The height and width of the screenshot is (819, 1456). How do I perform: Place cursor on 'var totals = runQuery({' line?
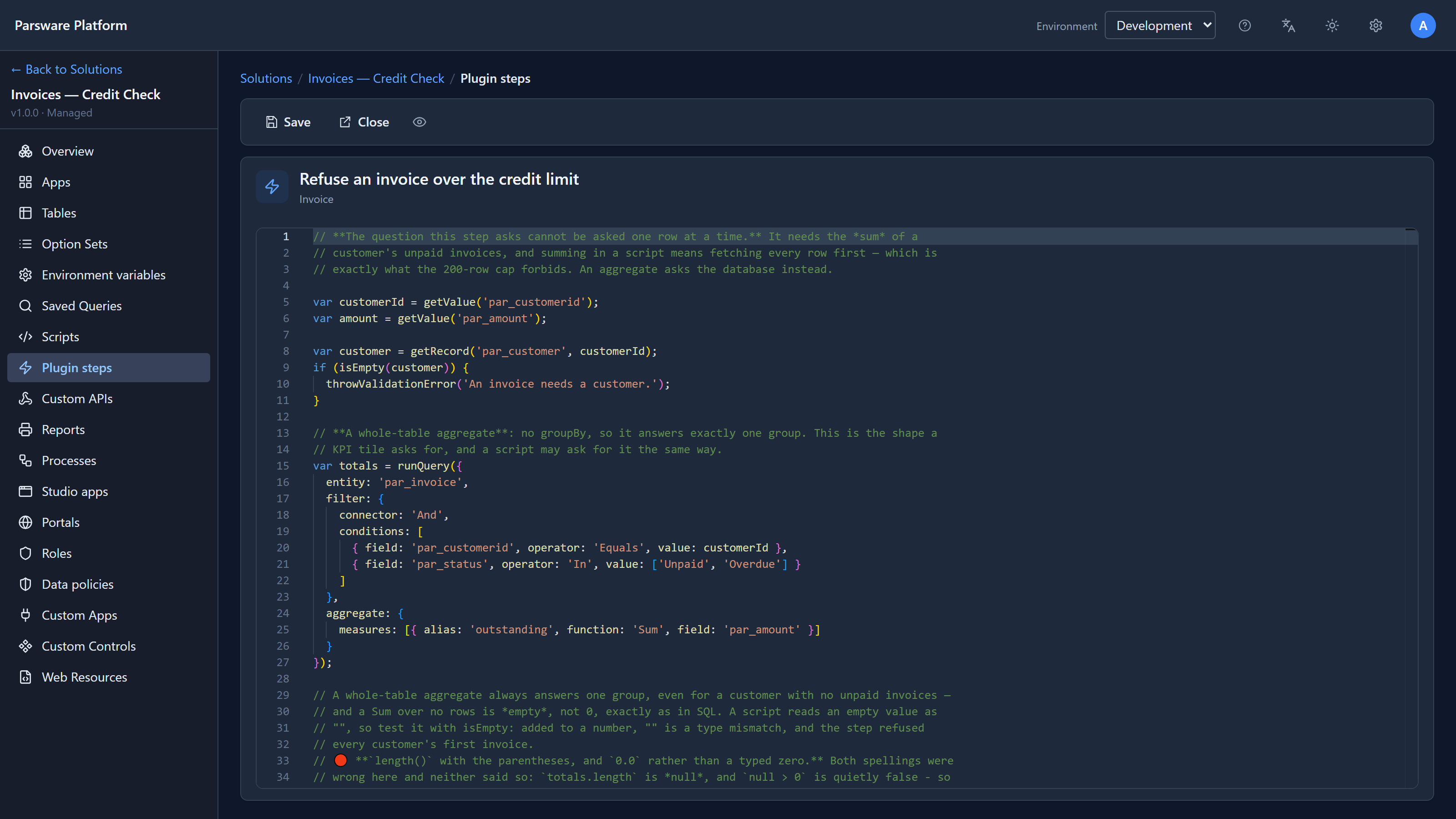coord(388,466)
